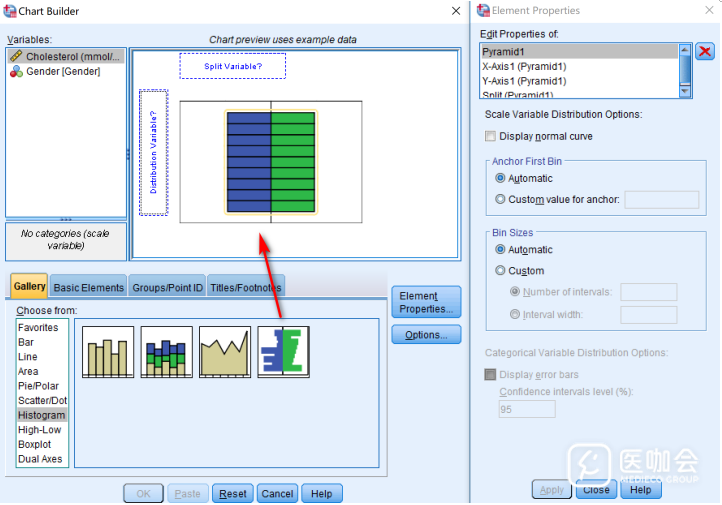Click the Custom value for anchor field
The image size is (722, 505).
pos(661,199)
